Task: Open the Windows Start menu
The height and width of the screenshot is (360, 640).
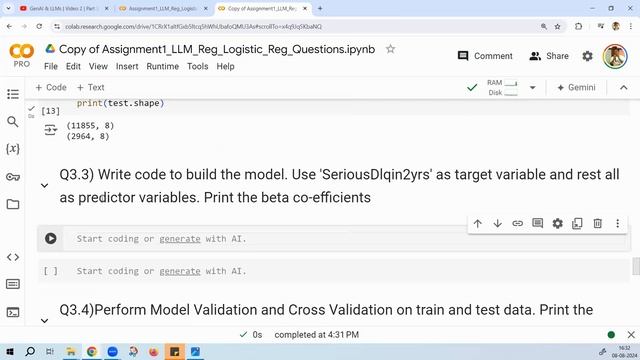Action: point(9,351)
